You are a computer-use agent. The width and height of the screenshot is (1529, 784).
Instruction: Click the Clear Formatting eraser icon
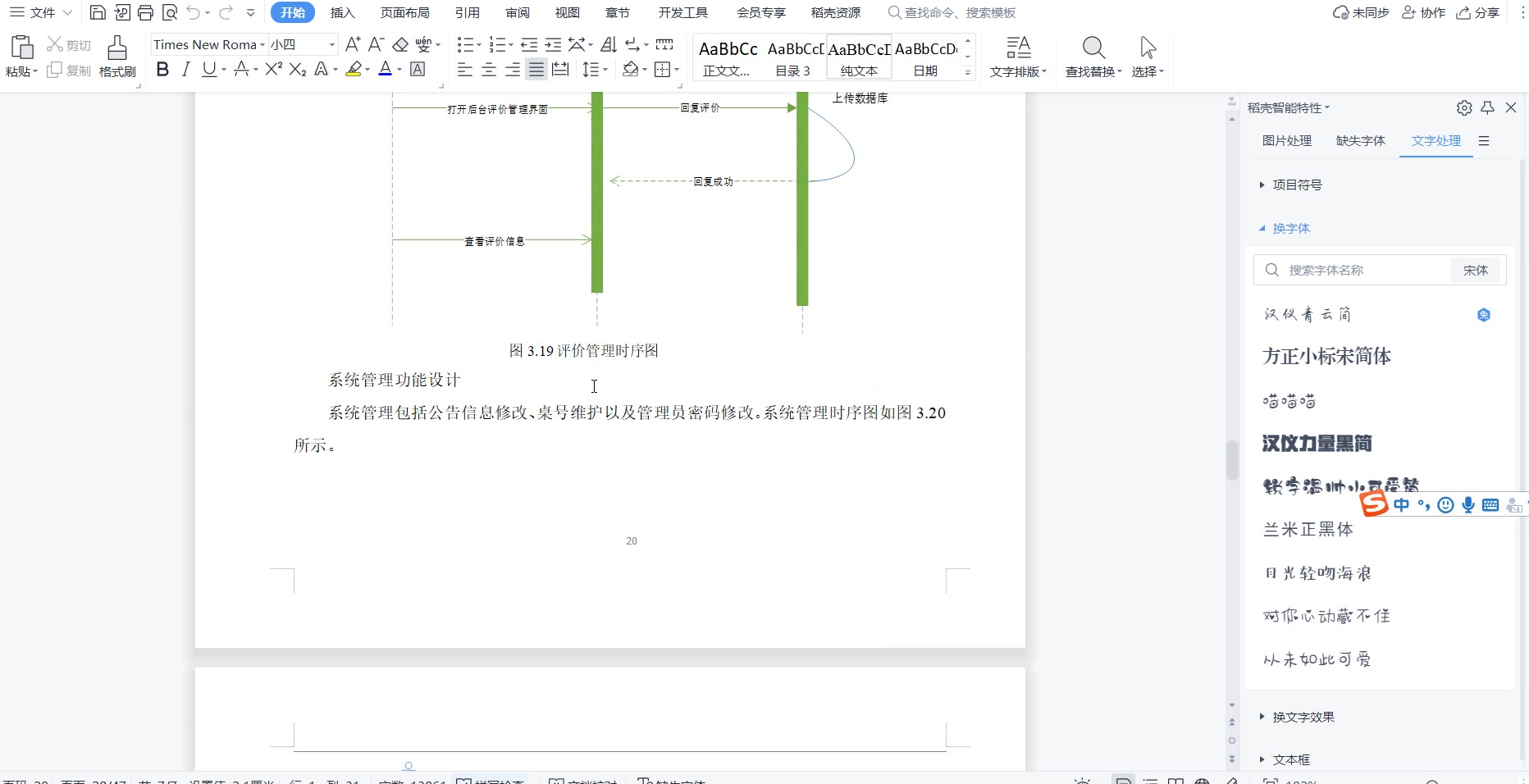(x=400, y=44)
